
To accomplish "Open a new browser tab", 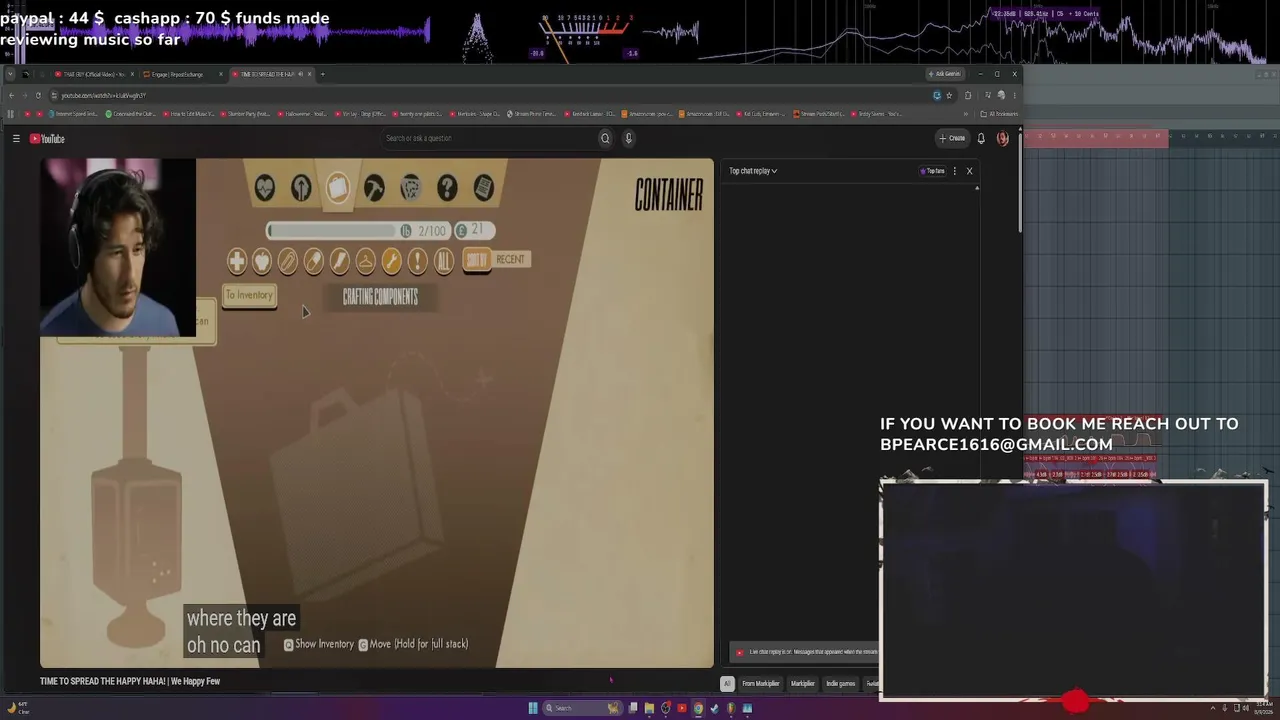I will (x=322, y=74).
